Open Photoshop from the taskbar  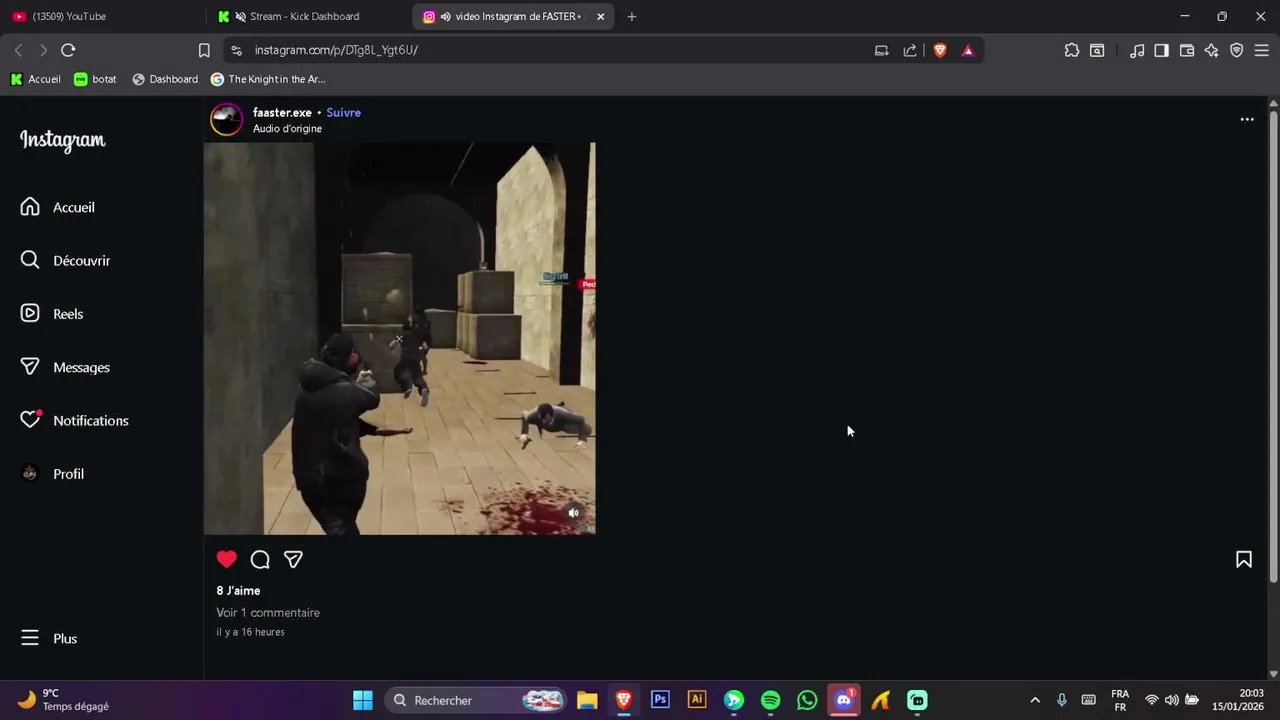pos(660,700)
